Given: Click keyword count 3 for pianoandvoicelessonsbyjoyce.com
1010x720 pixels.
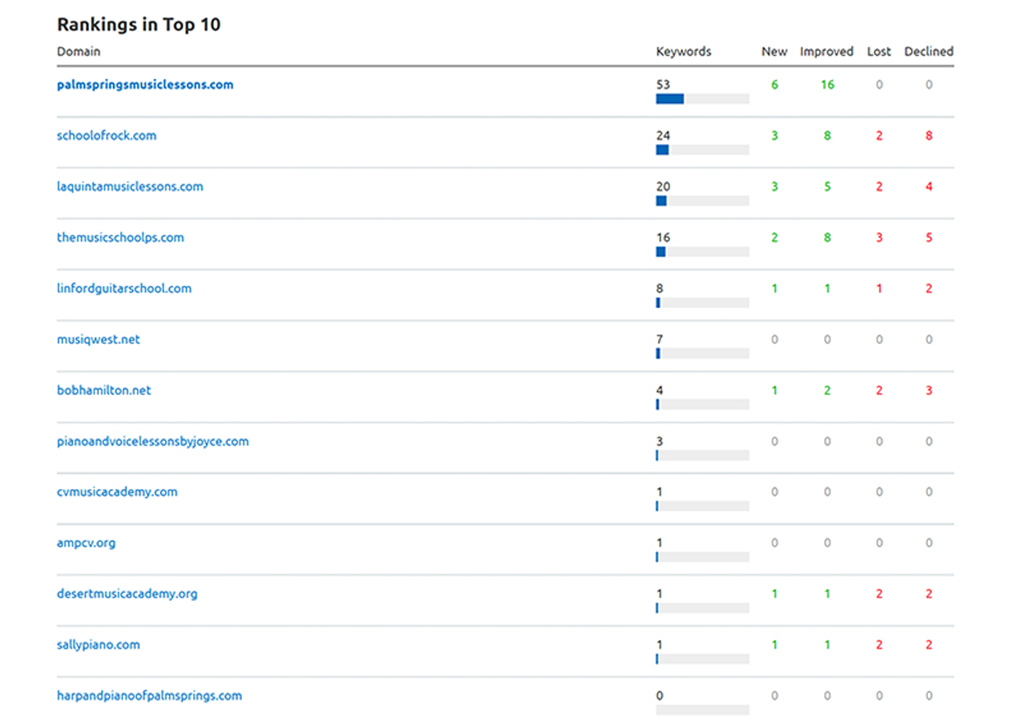Looking at the screenshot, I should pyautogui.click(x=660, y=441).
